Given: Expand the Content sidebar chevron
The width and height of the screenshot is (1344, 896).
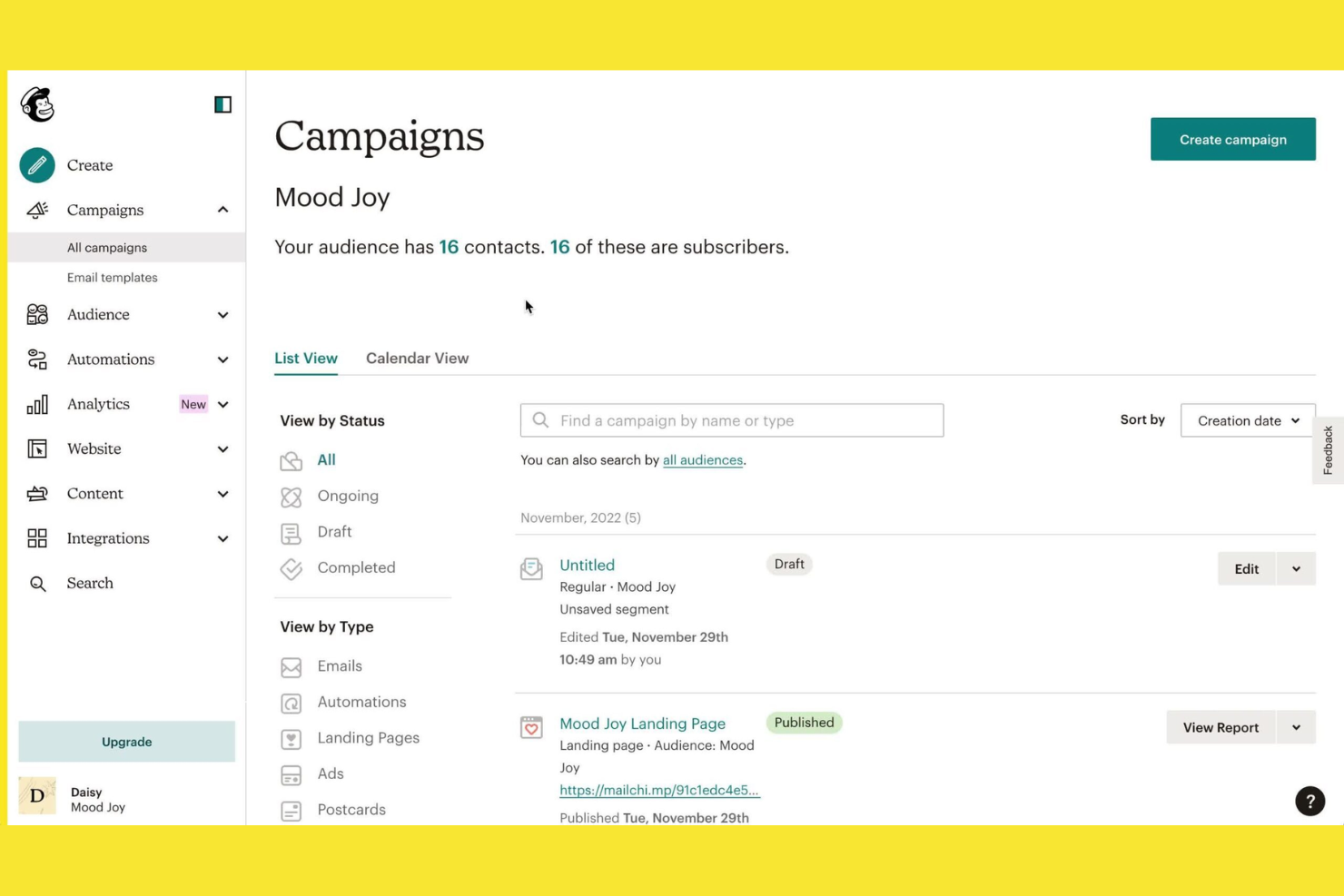Looking at the screenshot, I should tap(222, 494).
